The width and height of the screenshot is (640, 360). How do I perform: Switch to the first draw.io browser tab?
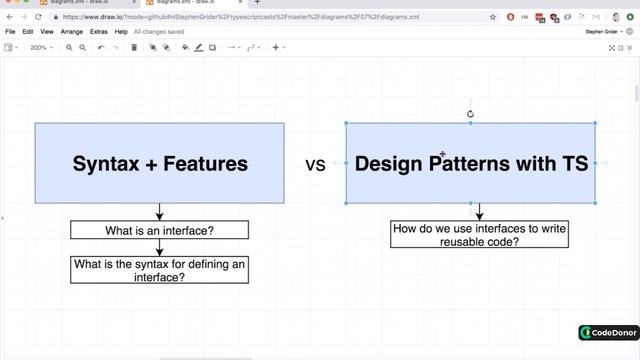(x=88, y=2)
